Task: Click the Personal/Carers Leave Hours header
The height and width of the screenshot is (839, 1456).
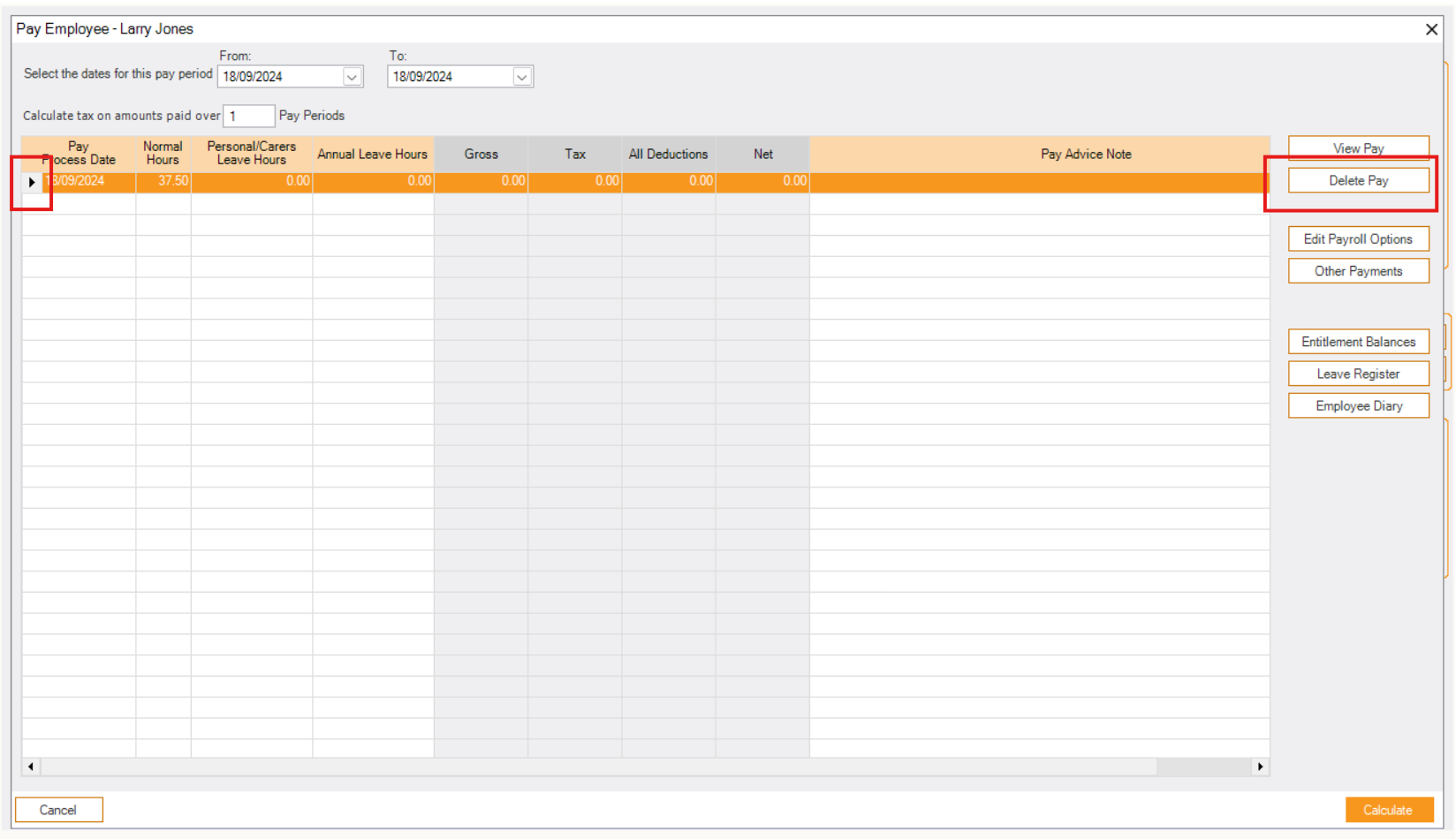Action: pyautogui.click(x=252, y=154)
